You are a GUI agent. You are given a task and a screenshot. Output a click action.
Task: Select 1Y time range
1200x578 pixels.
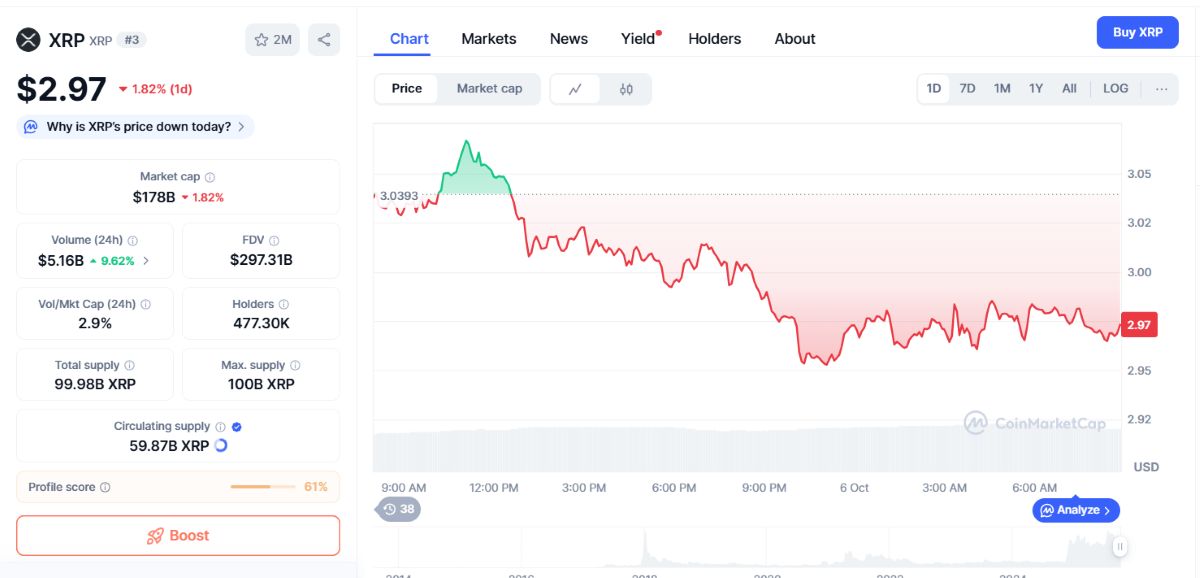click(x=1036, y=89)
